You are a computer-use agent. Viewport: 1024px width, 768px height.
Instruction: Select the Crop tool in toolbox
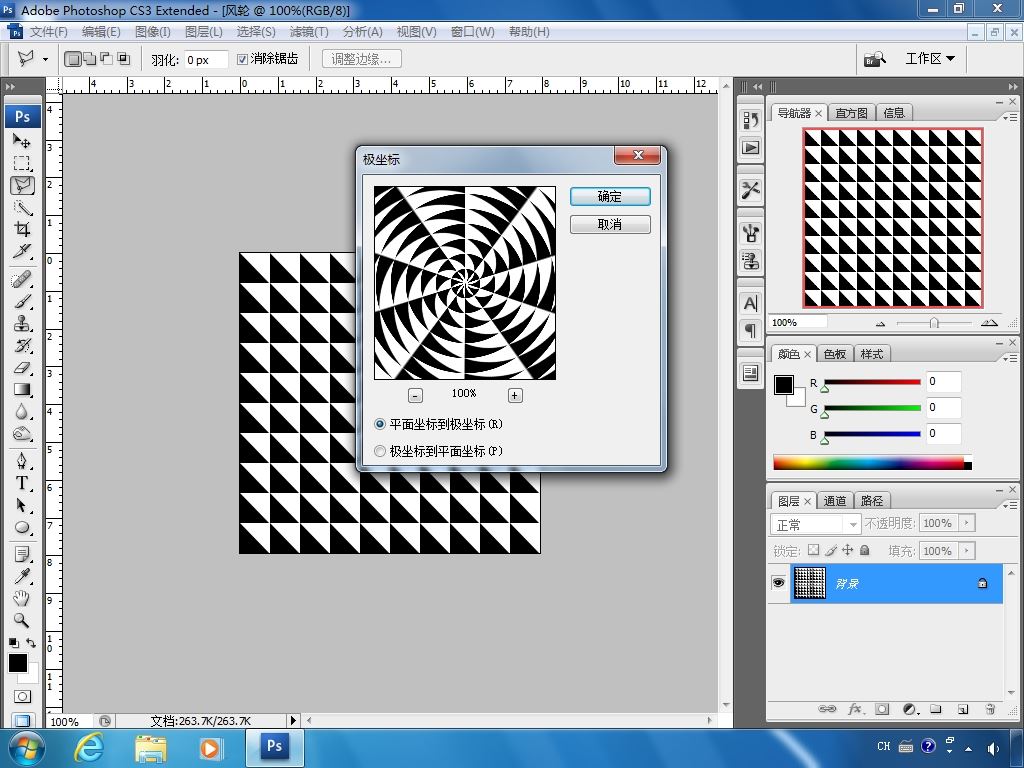coord(22,230)
